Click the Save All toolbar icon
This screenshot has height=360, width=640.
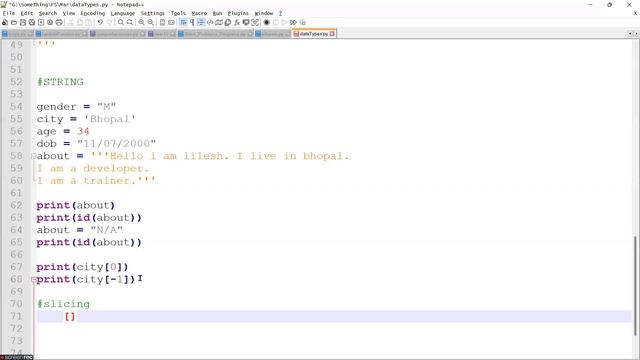point(32,22)
